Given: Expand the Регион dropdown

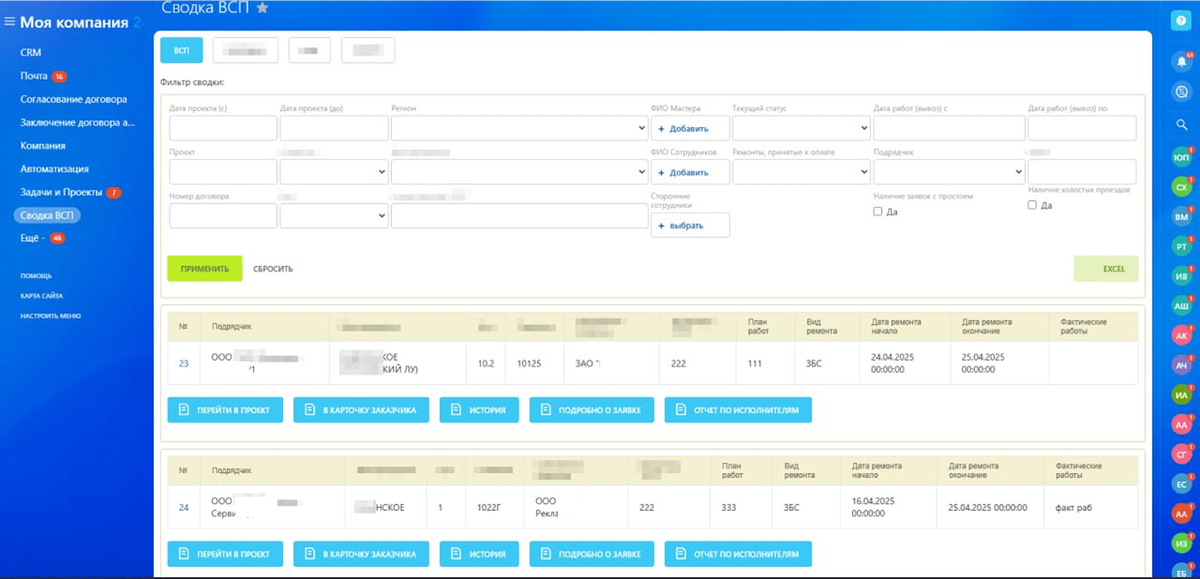Looking at the screenshot, I should [519, 128].
